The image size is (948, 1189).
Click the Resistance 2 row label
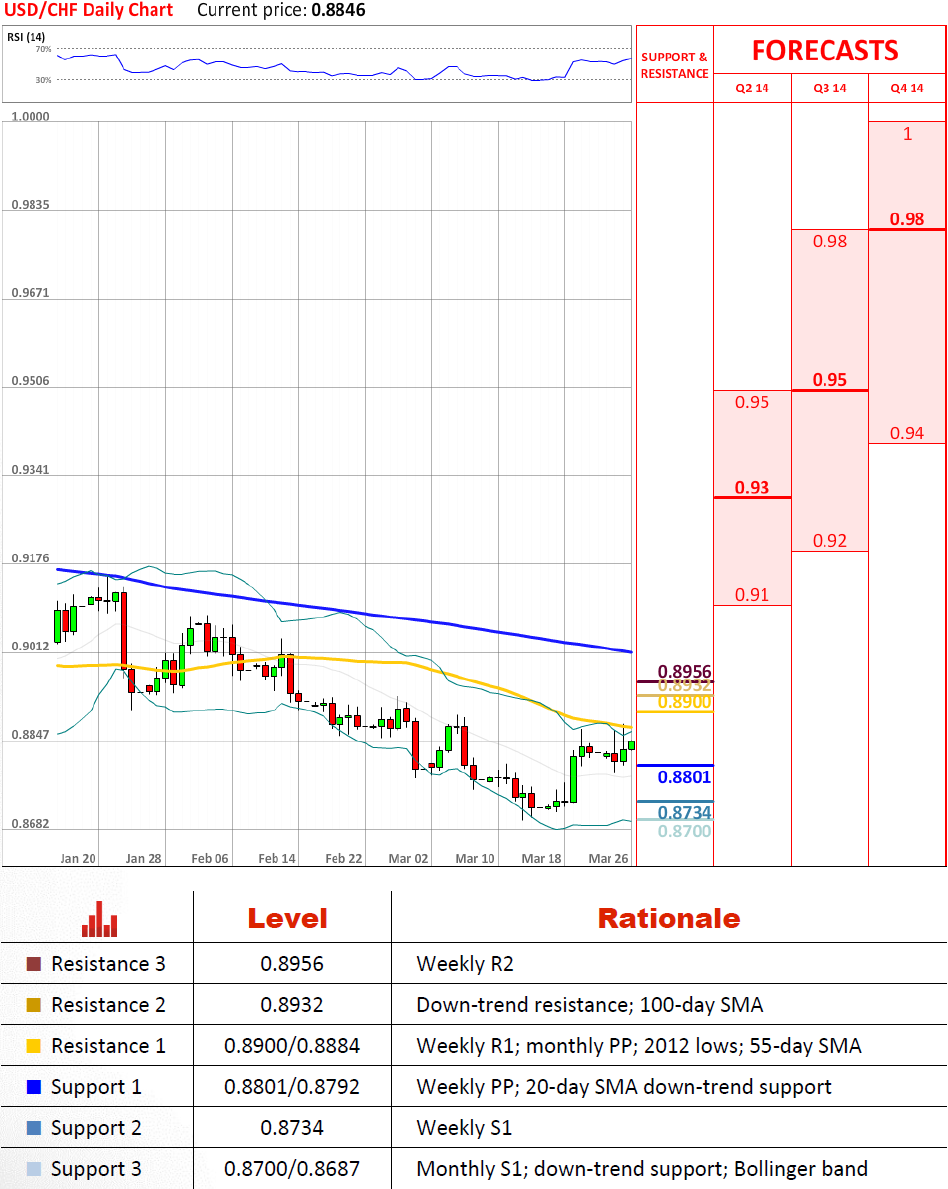click(x=108, y=1005)
